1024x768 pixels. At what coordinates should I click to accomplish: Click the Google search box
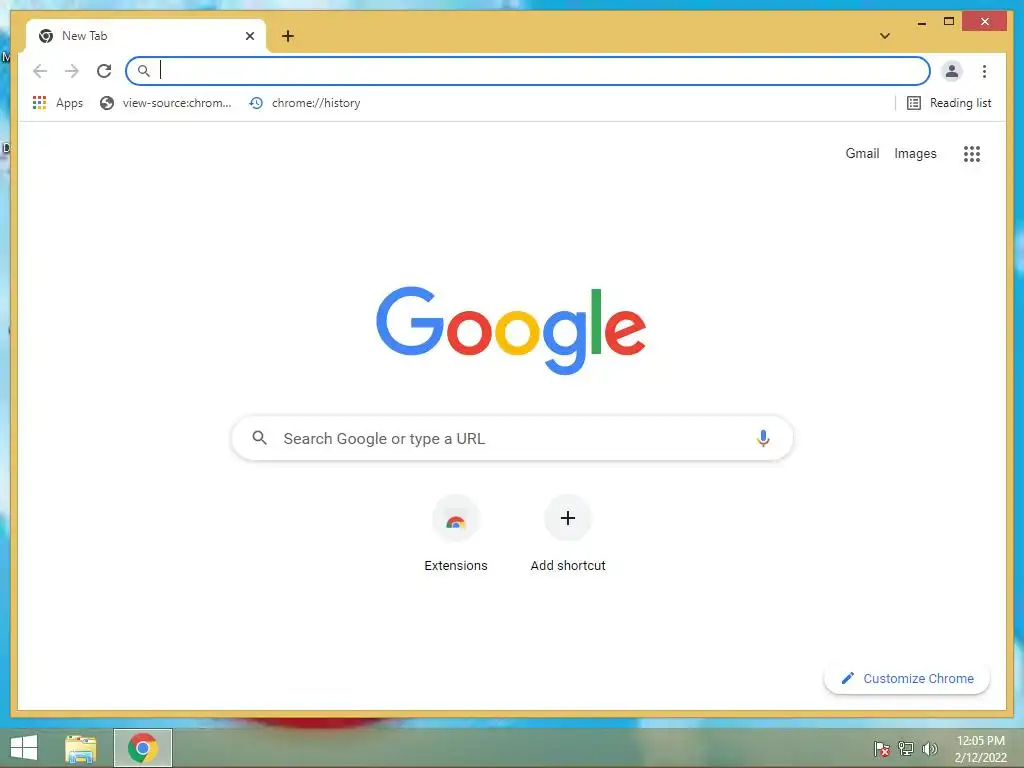tap(512, 438)
